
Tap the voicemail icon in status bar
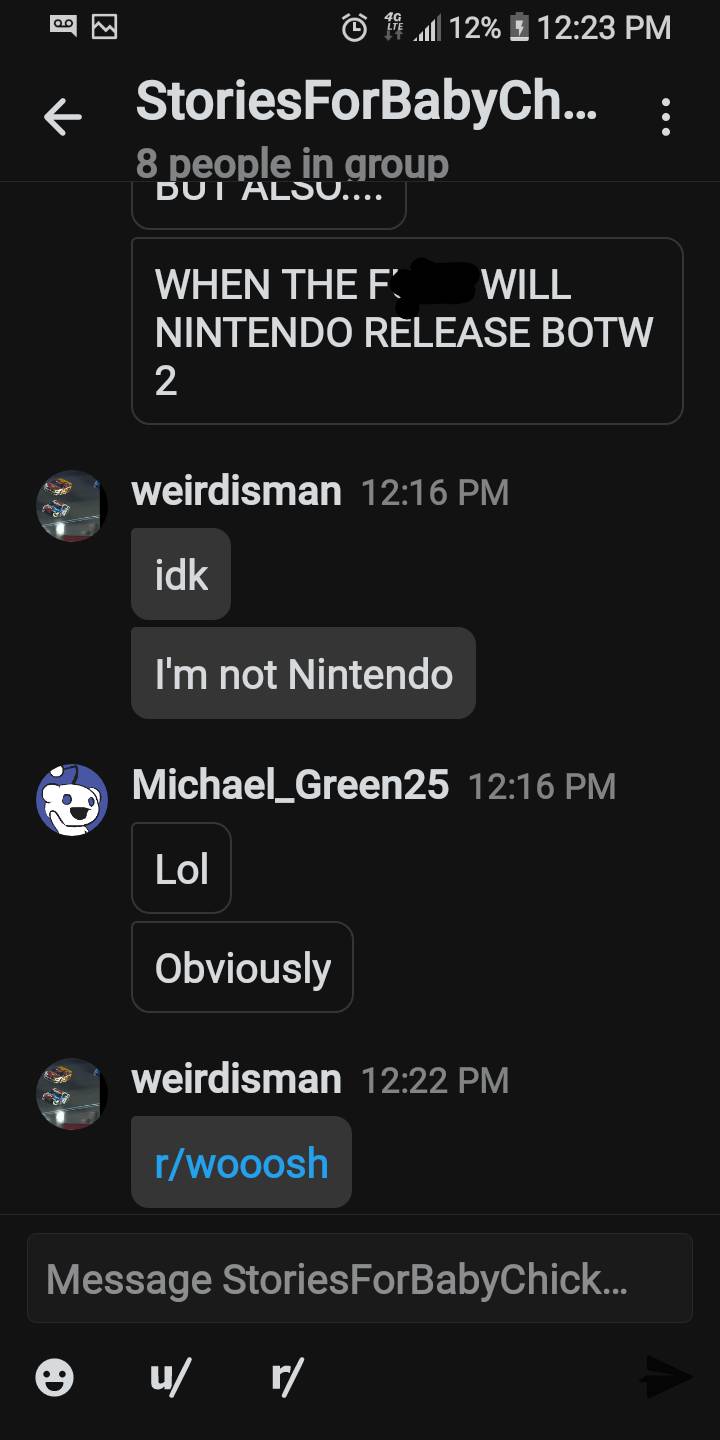click(65, 28)
